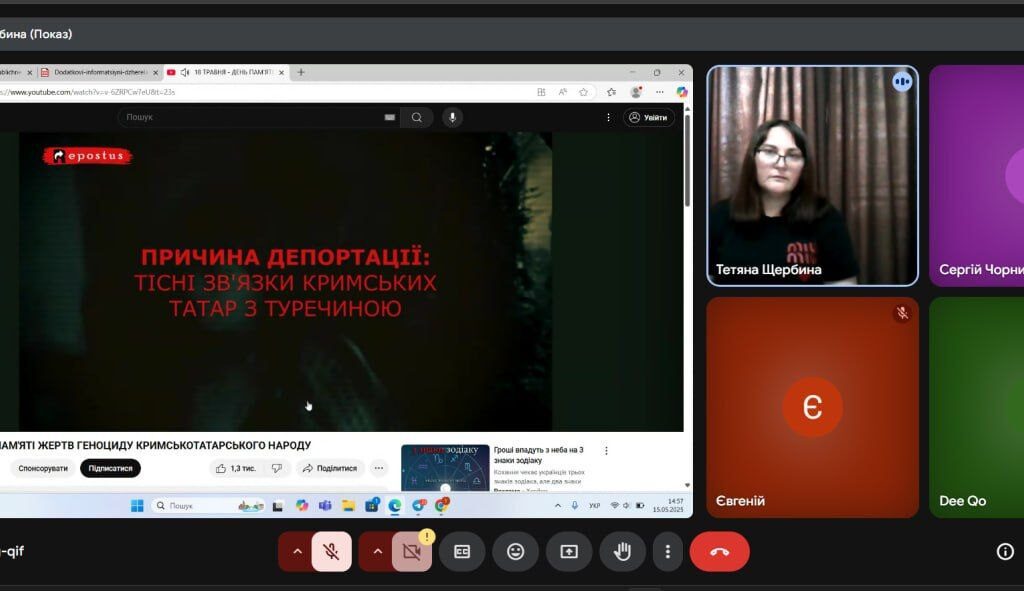The width and height of the screenshot is (1024, 591).
Task: Click the YouTube video player area
Action: pyautogui.click(x=285, y=281)
